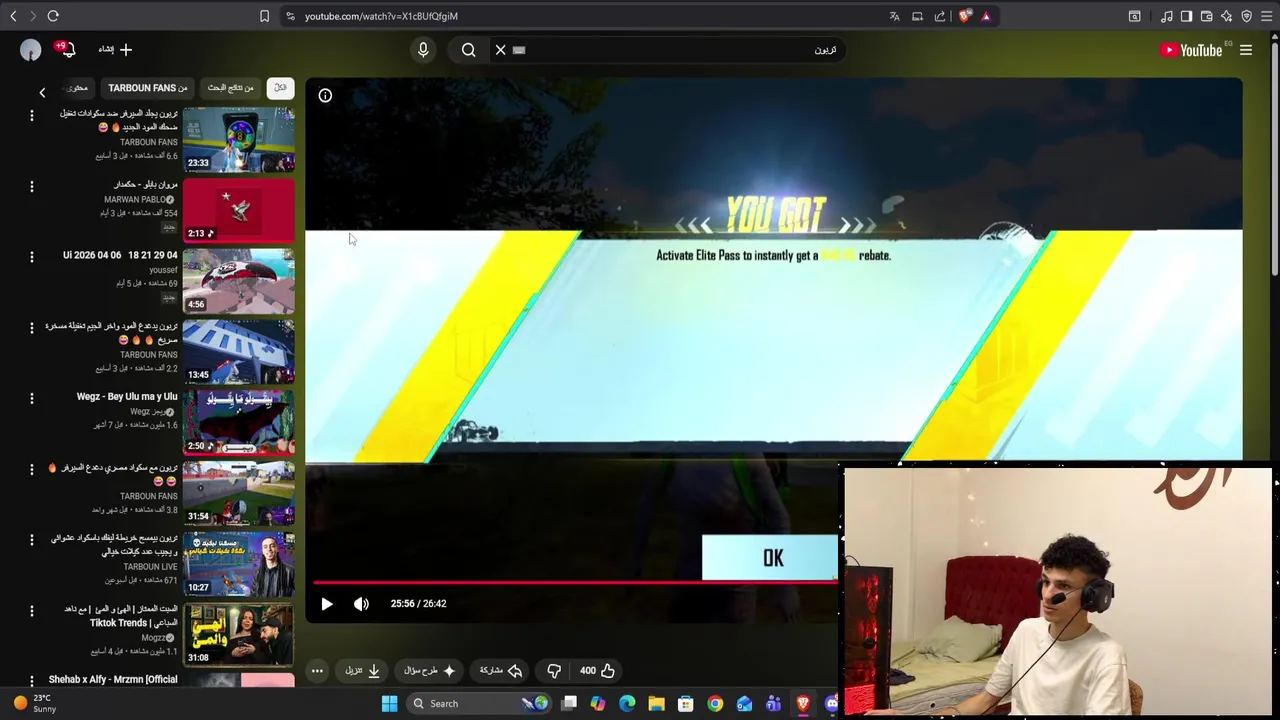Seek on the red video progress bar

tap(575, 582)
